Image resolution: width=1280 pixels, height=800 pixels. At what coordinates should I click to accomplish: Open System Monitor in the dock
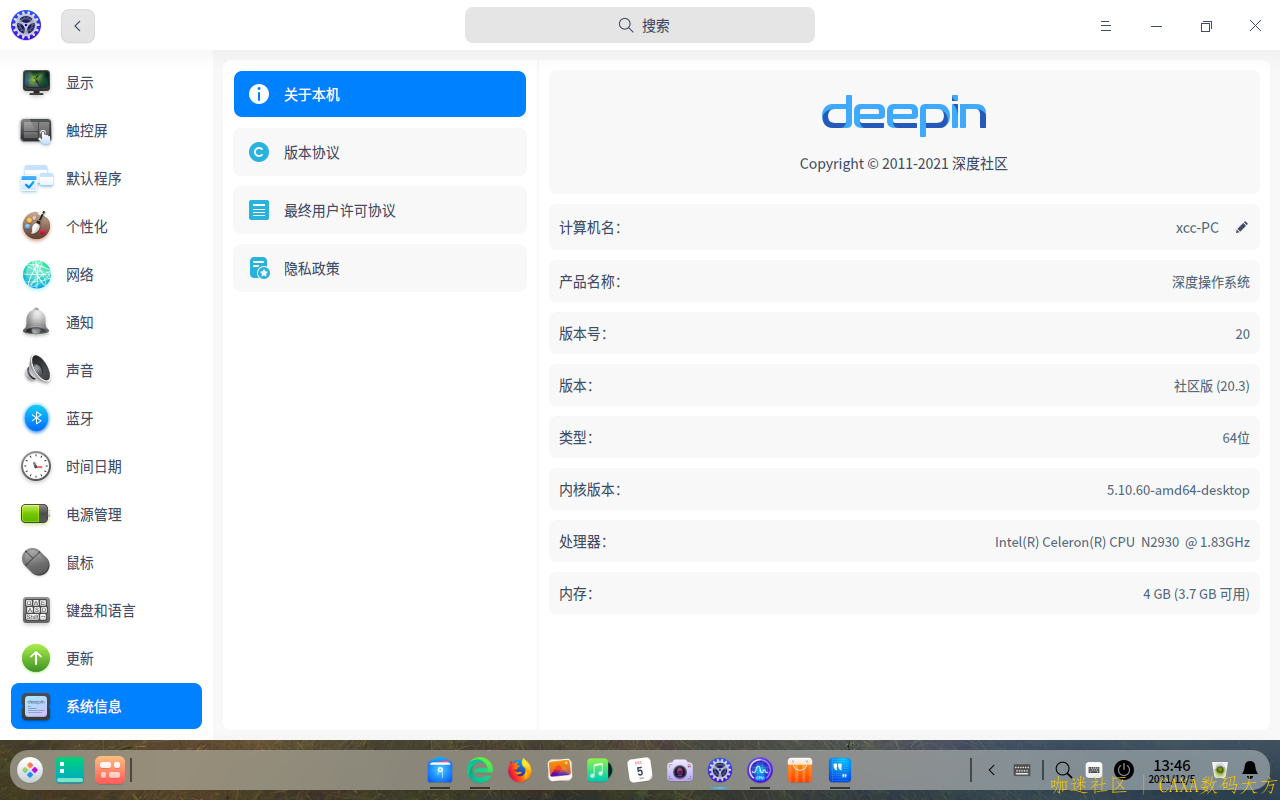(760, 770)
